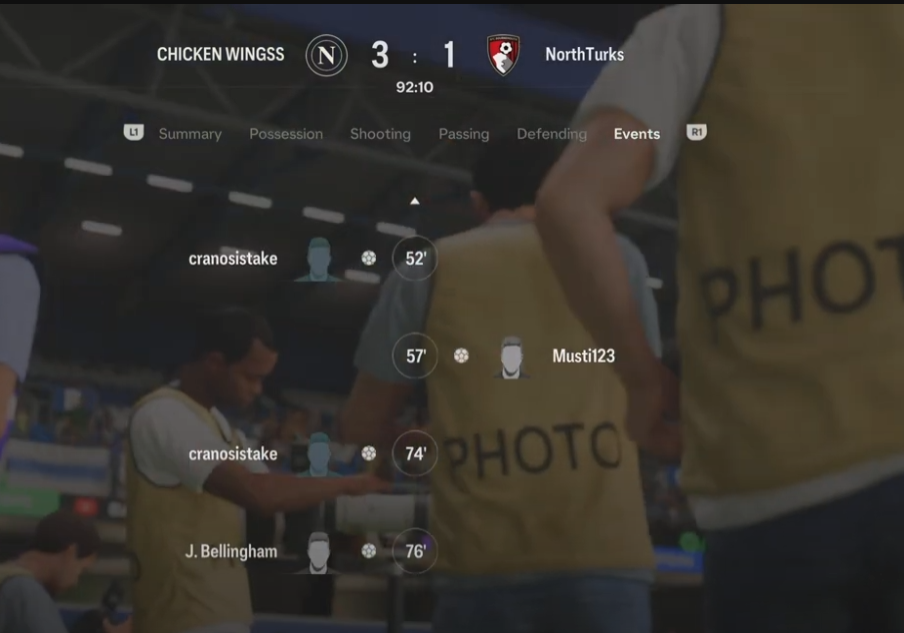
Task: Click the goal ball icon near J. Bellingham
Action: [x=369, y=551]
